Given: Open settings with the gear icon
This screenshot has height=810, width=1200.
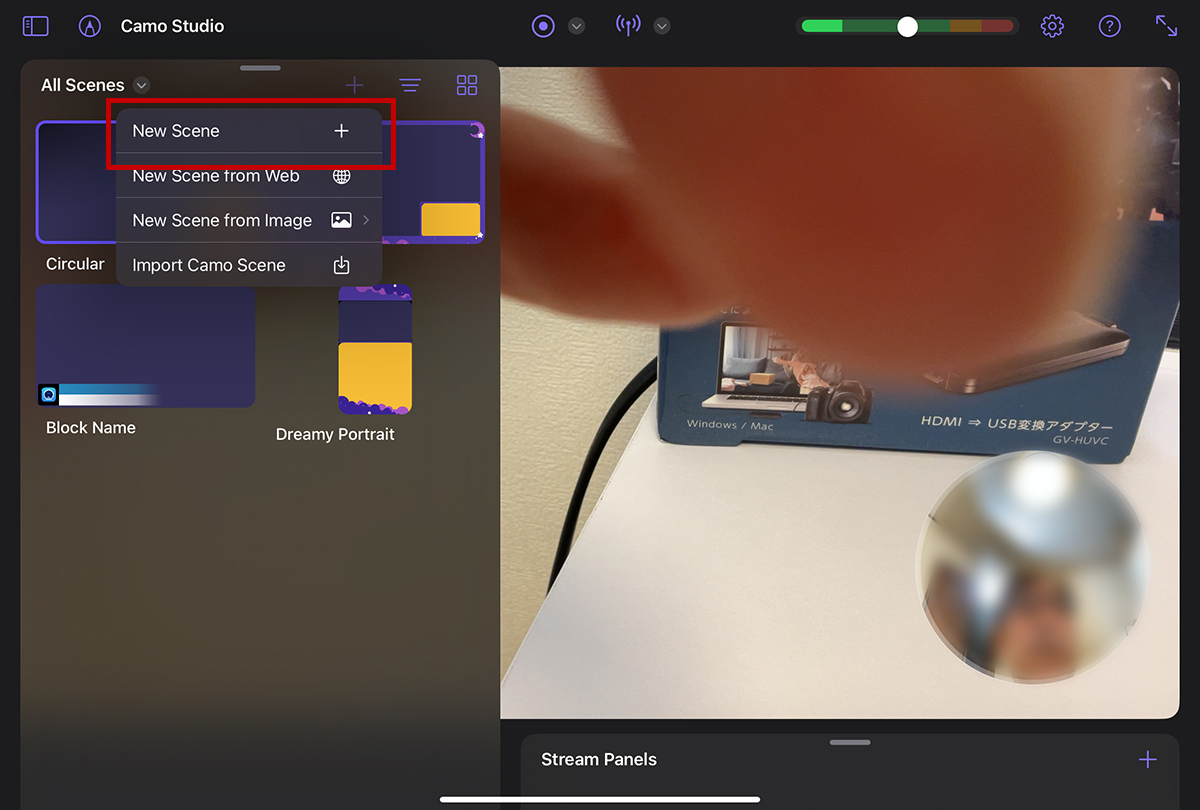Looking at the screenshot, I should click(x=1052, y=26).
